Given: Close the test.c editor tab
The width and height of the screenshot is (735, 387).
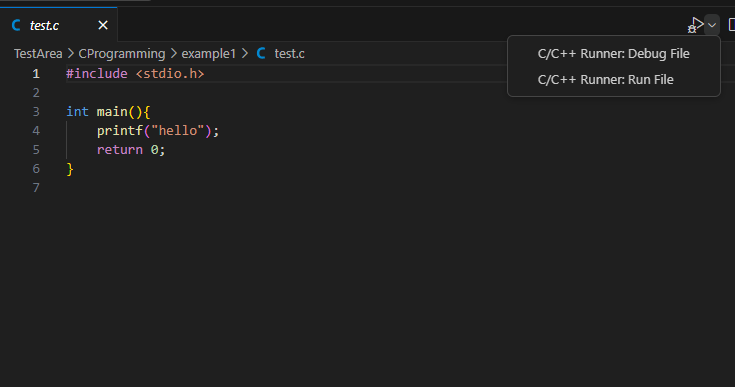Looking at the screenshot, I should [x=103, y=25].
